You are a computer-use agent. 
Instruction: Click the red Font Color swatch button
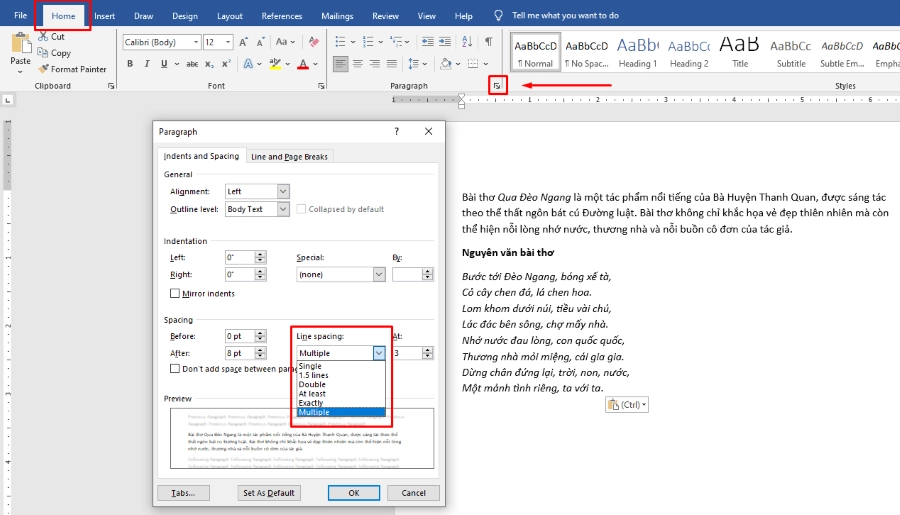(302, 64)
